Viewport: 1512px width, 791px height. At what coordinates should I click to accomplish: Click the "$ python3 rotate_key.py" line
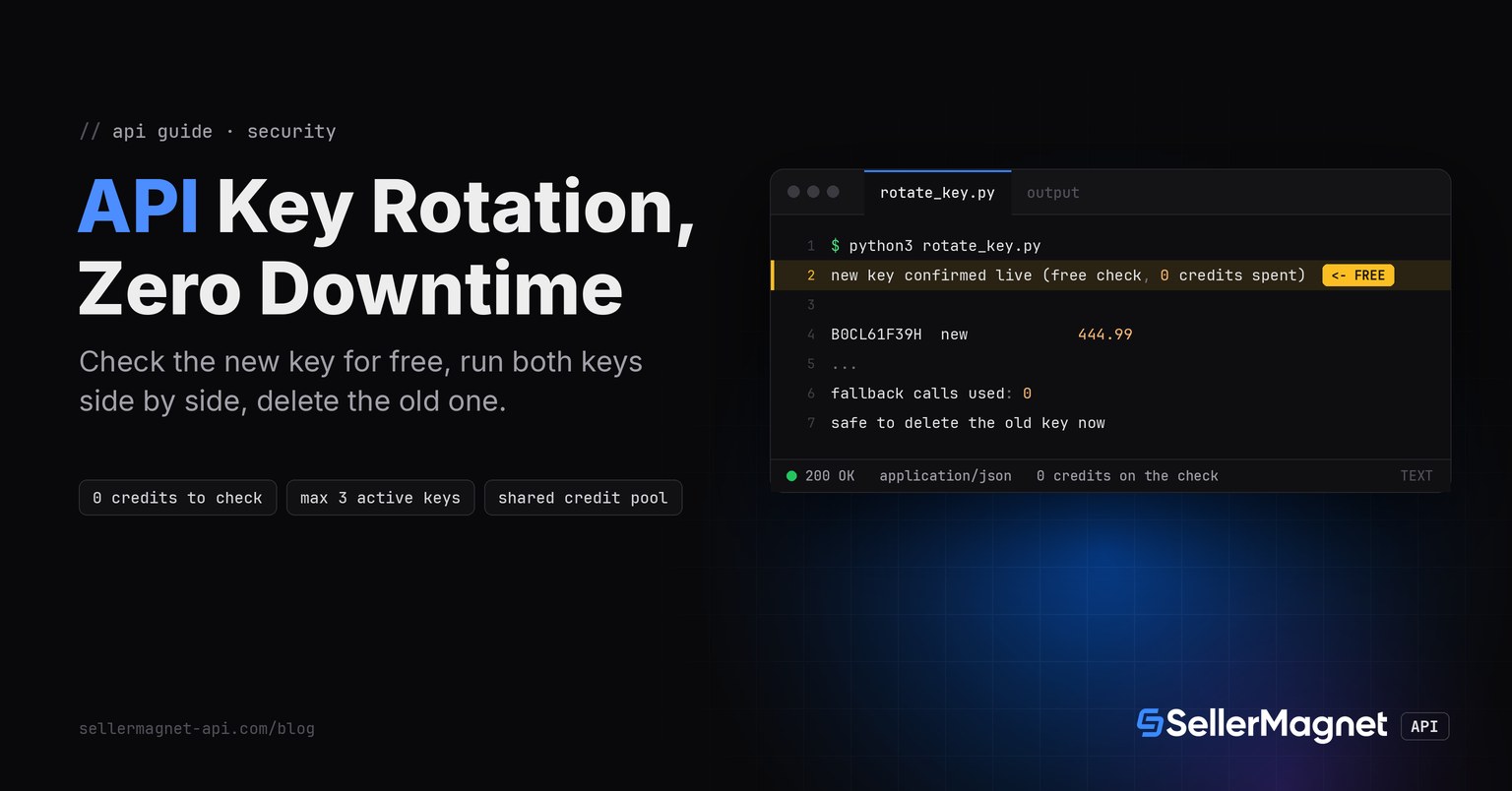[935, 246]
